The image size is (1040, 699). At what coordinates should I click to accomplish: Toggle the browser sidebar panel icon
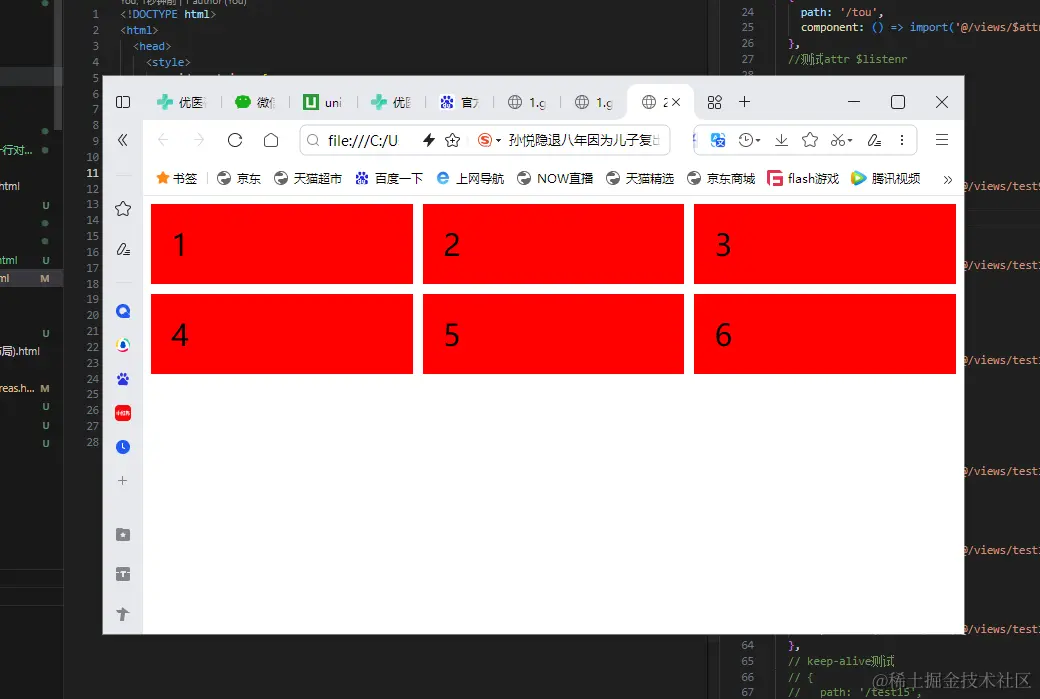click(123, 102)
